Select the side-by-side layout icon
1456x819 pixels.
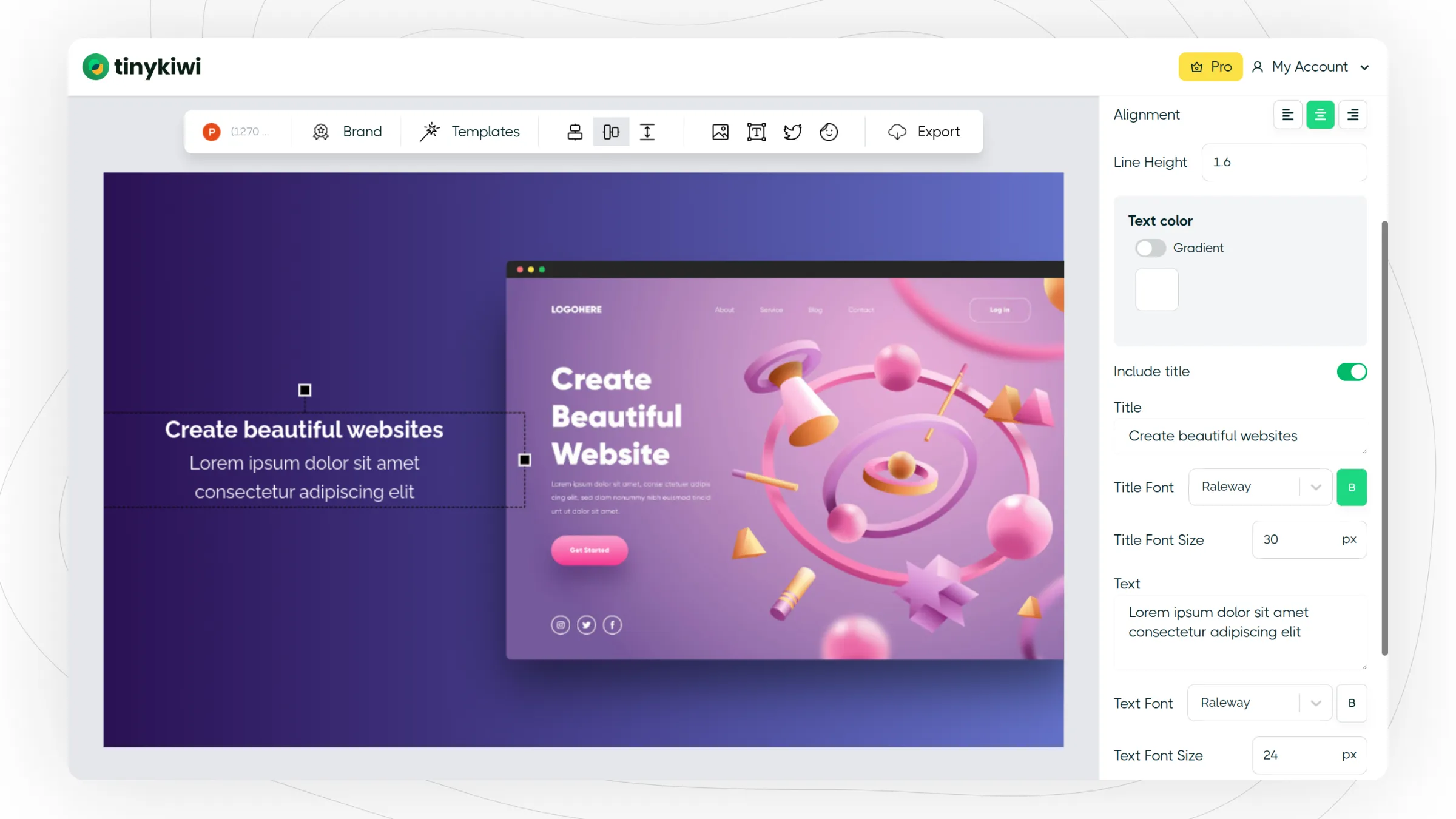tap(611, 132)
